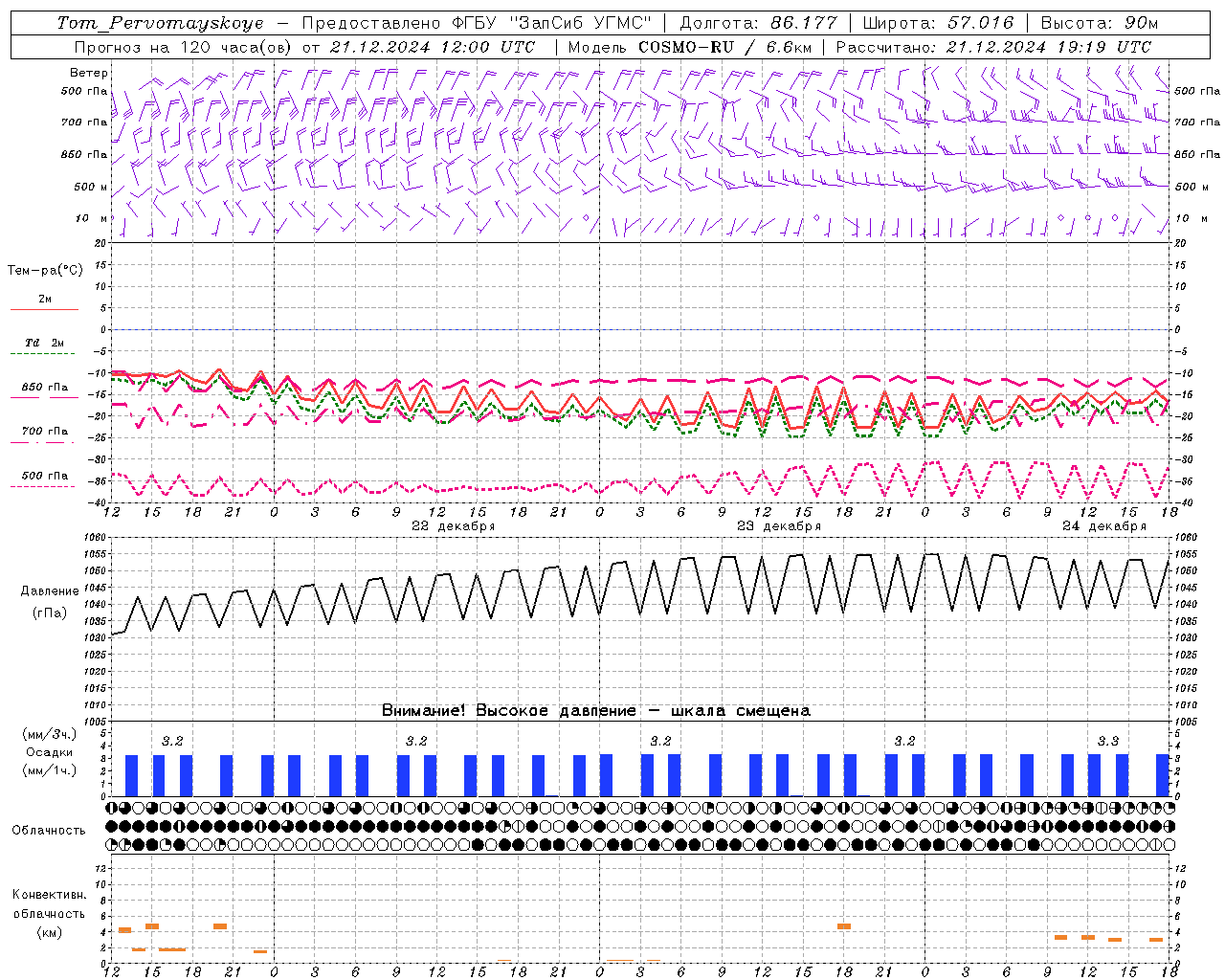The image size is (1225, 980).
Task: Click the 850 гПа temperature legend line
Action: [x=44, y=398]
